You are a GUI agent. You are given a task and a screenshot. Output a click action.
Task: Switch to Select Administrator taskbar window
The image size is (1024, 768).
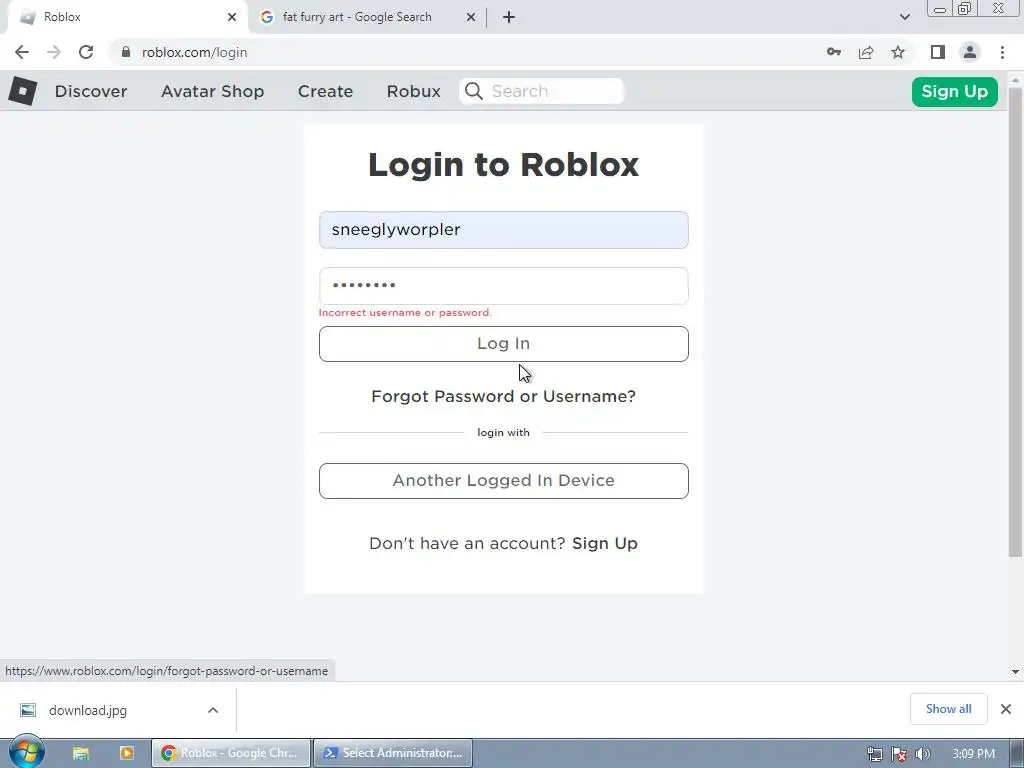pos(393,753)
